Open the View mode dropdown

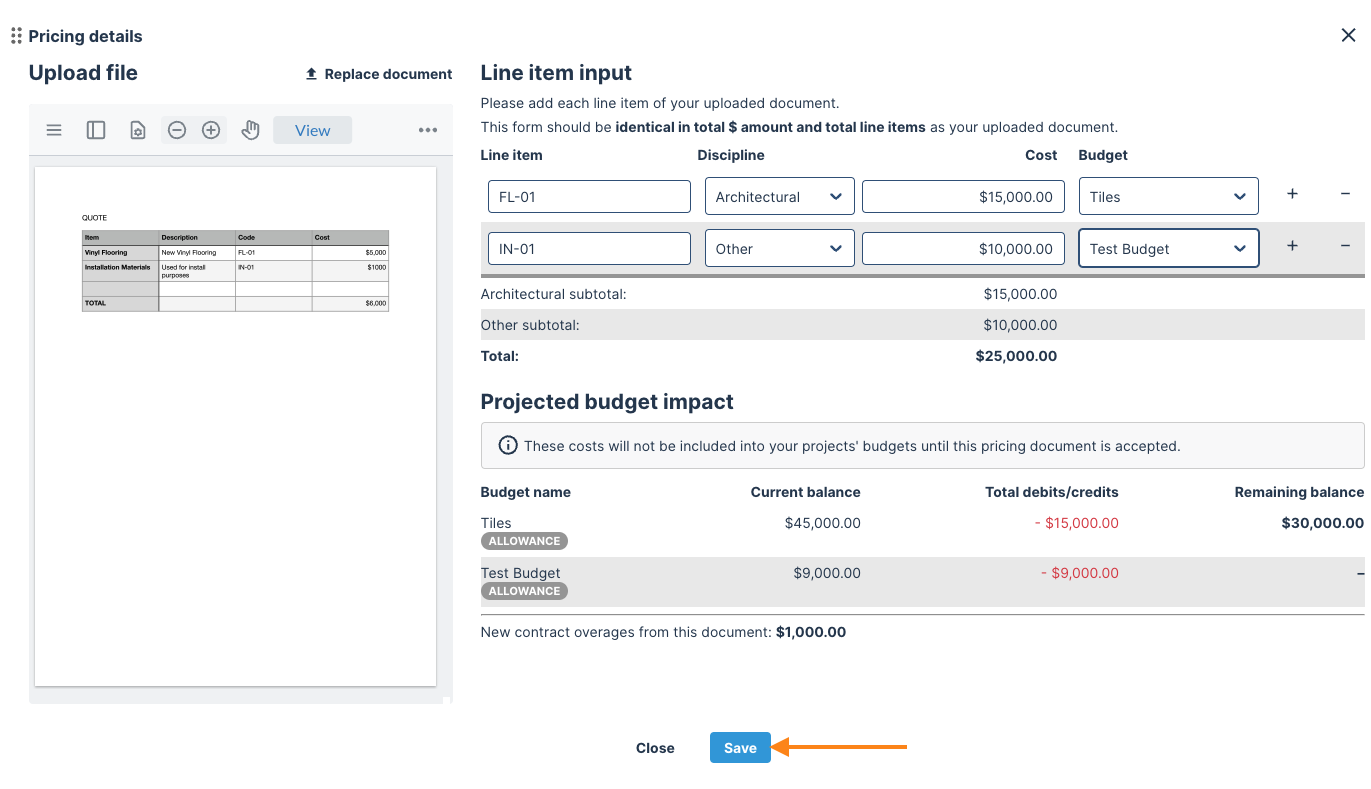312,130
